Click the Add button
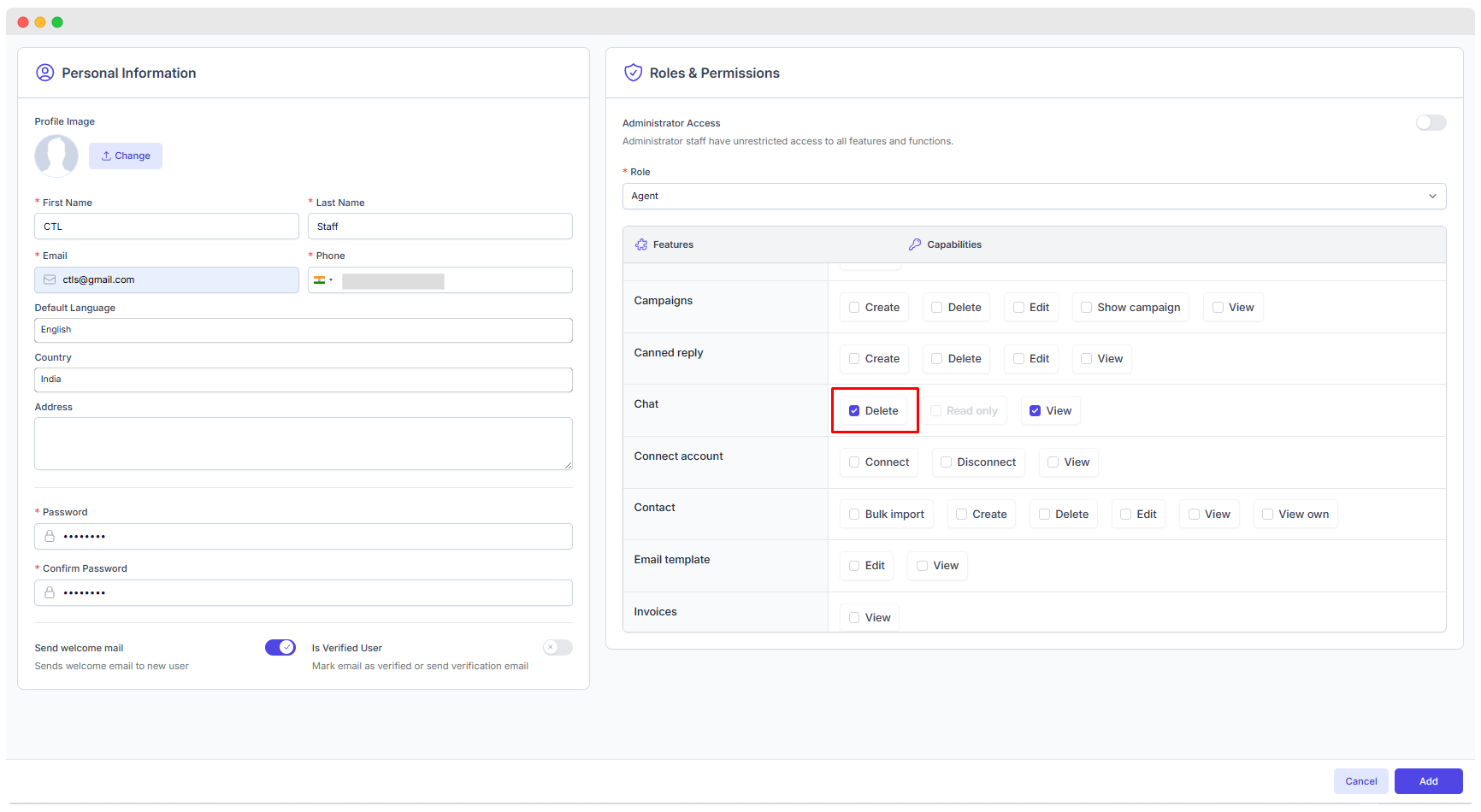1481x812 pixels. [1429, 781]
